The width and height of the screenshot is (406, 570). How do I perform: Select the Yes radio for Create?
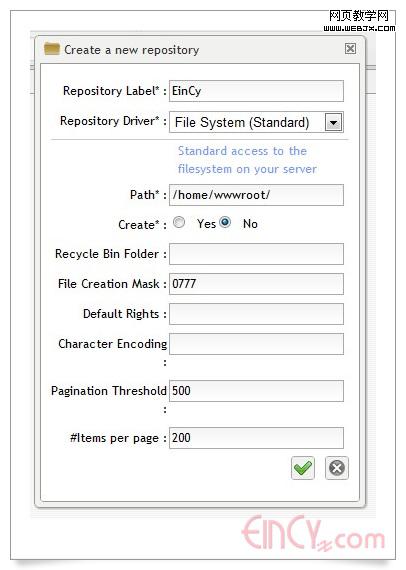pyautogui.click(x=179, y=222)
